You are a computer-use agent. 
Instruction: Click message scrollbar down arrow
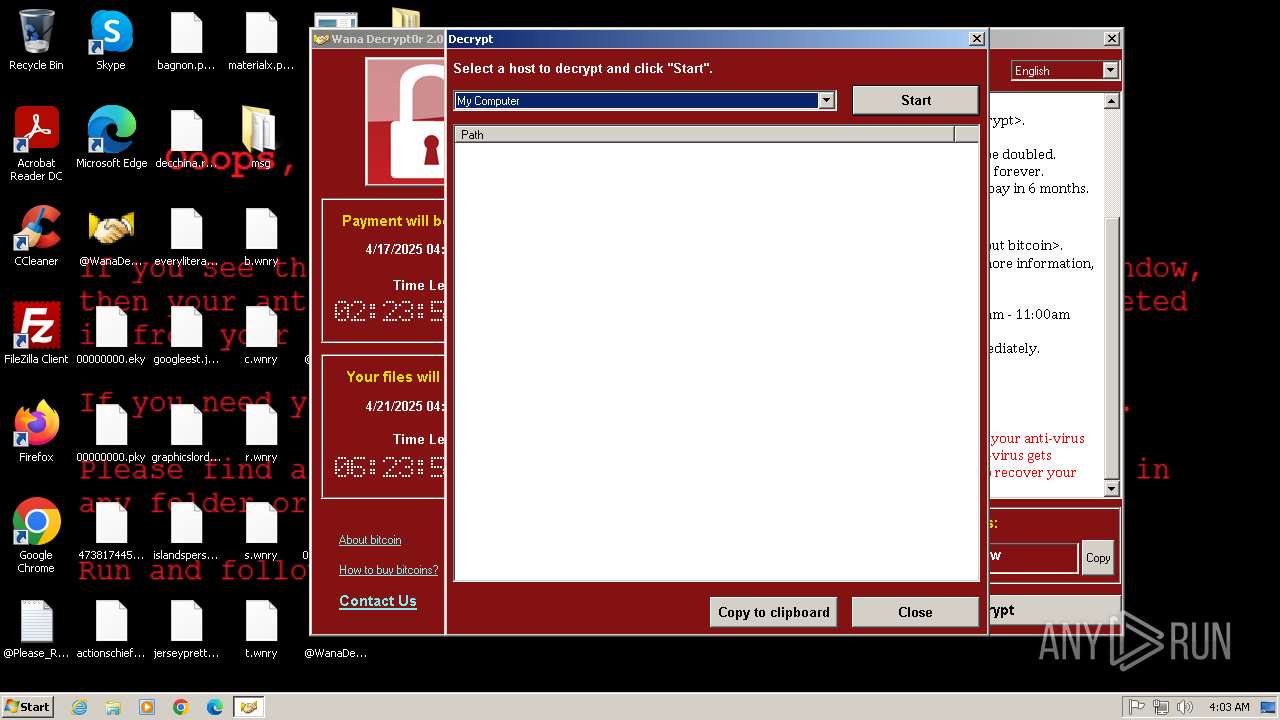pyautogui.click(x=1111, y=488)
